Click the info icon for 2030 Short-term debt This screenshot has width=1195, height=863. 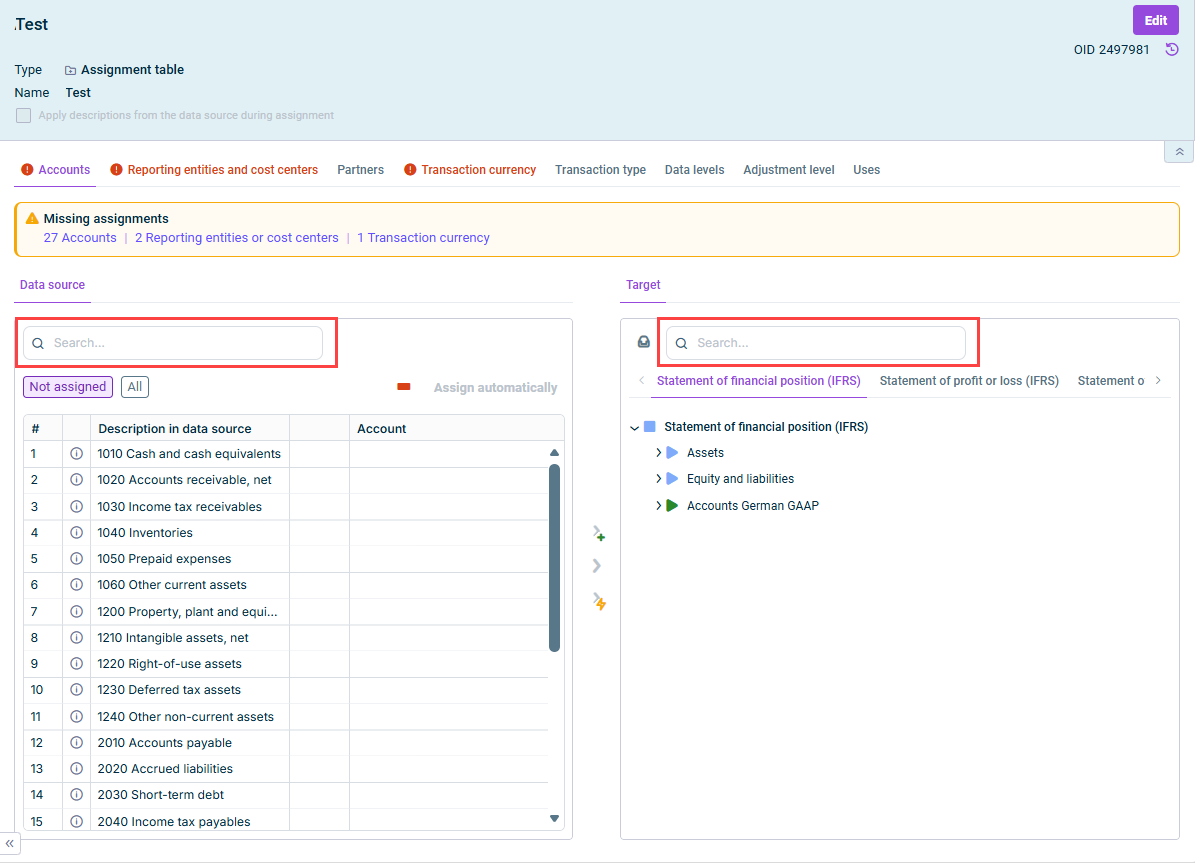(76, 794)
